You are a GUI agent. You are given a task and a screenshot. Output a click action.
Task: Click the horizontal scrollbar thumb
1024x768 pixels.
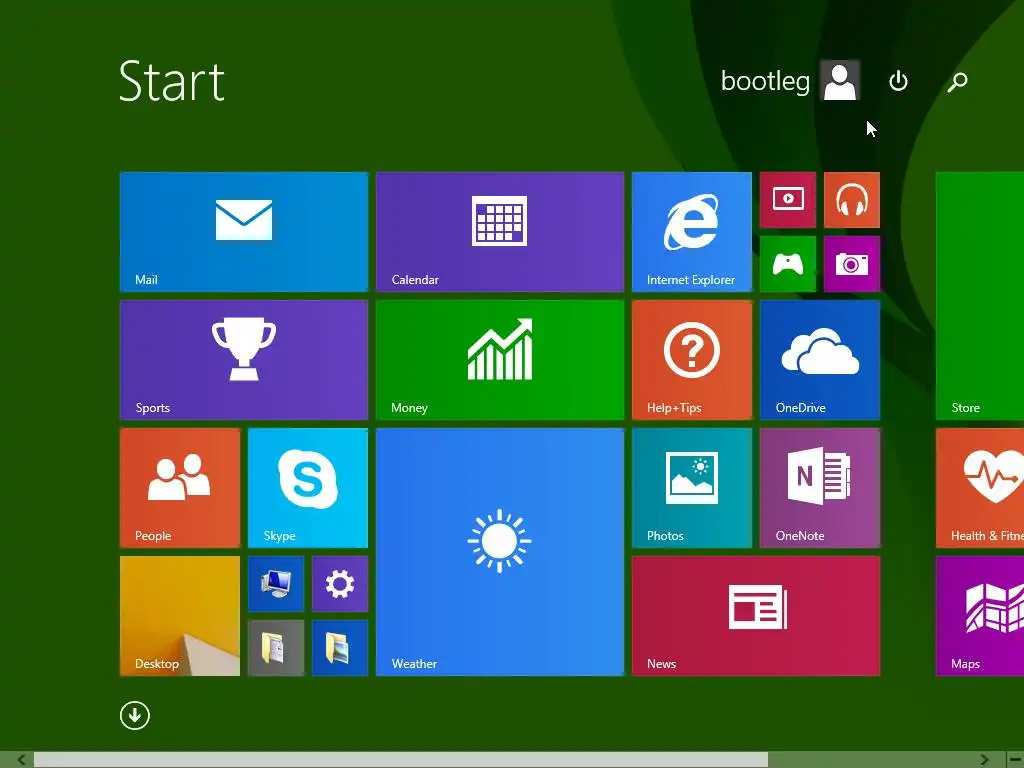(x=401, y=760)
